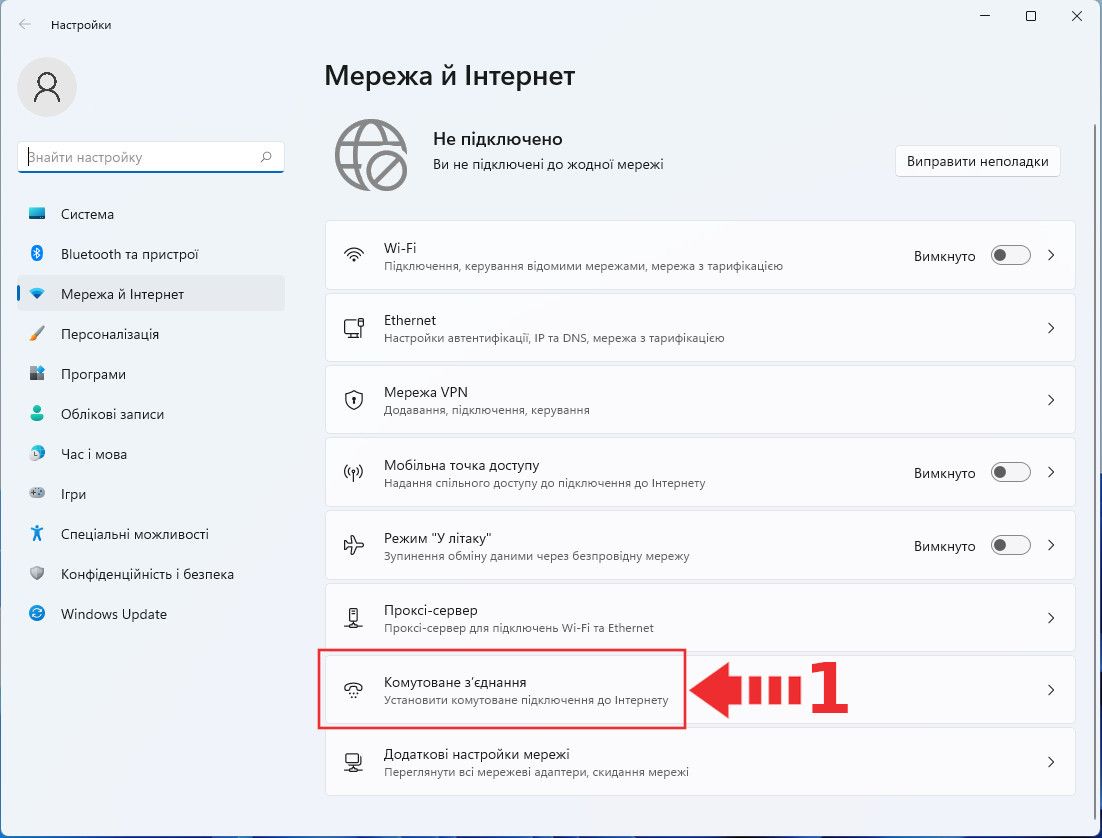Click Настройки window title
The image size is (1102, 838).
(81, 25)
